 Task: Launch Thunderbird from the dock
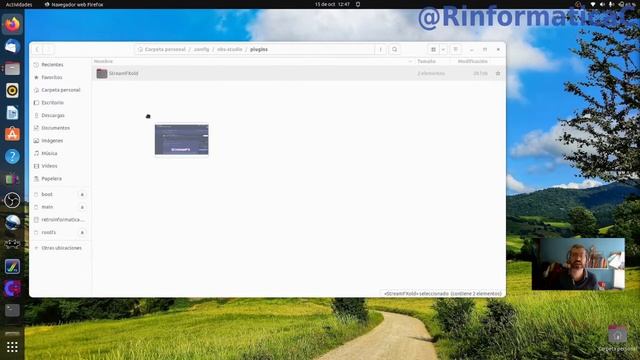(12, 47)
